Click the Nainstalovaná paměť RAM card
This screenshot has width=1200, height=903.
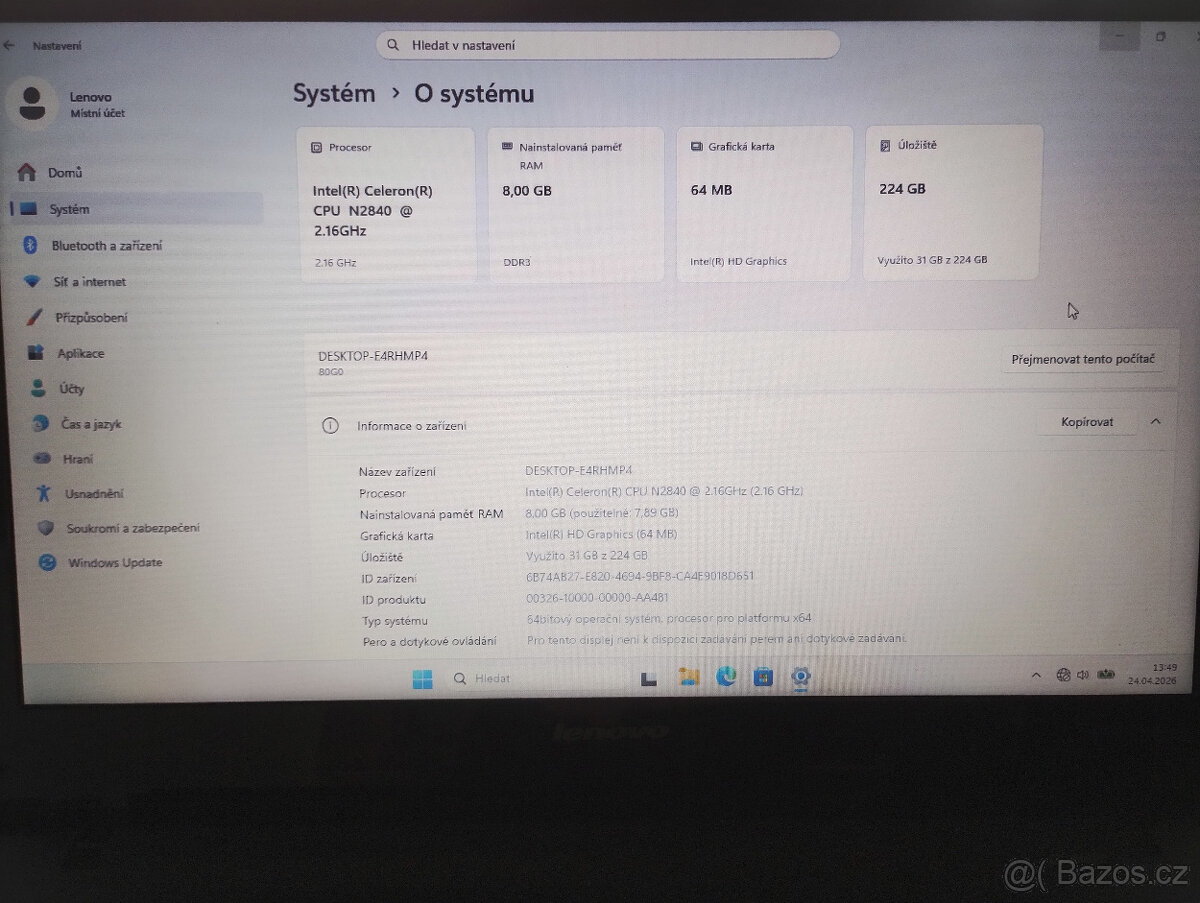tap(575, 204)
